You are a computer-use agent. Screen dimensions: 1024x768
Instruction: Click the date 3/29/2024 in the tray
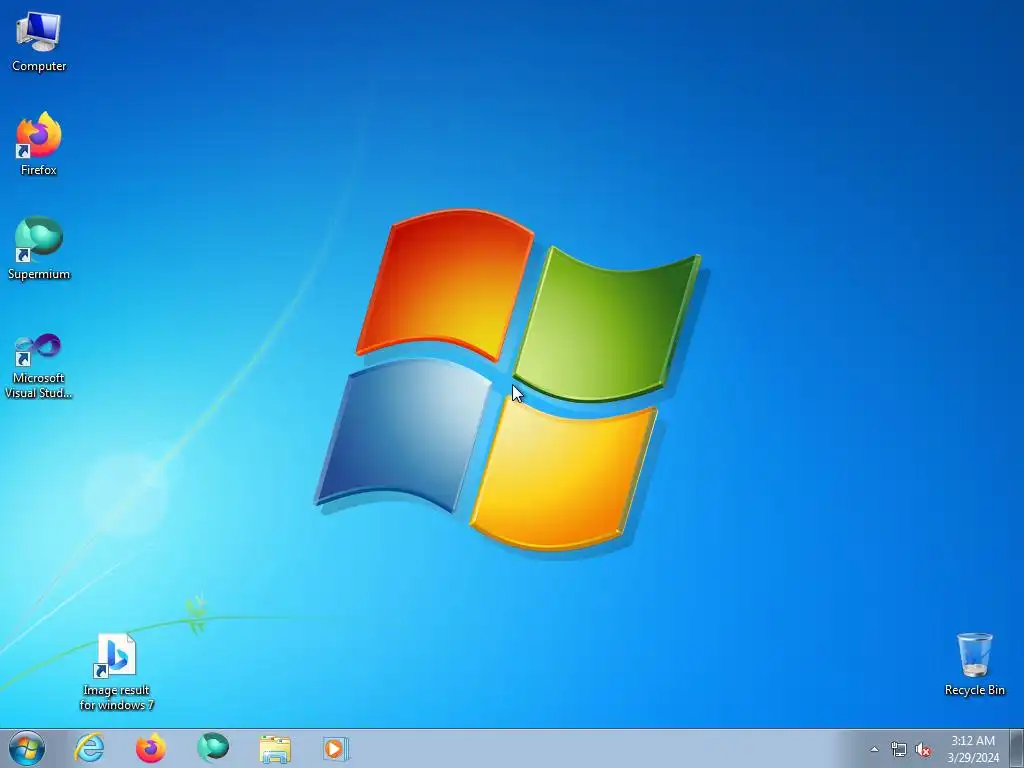tap(973, 758)
